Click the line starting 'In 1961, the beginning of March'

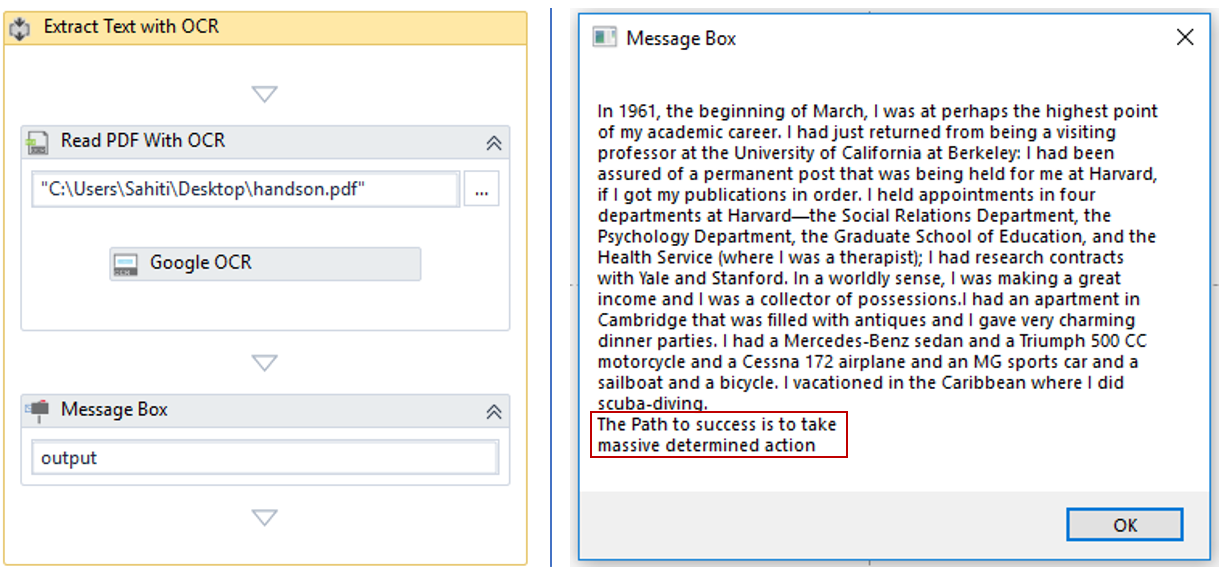pyautogui.click(x=878, y=111)
